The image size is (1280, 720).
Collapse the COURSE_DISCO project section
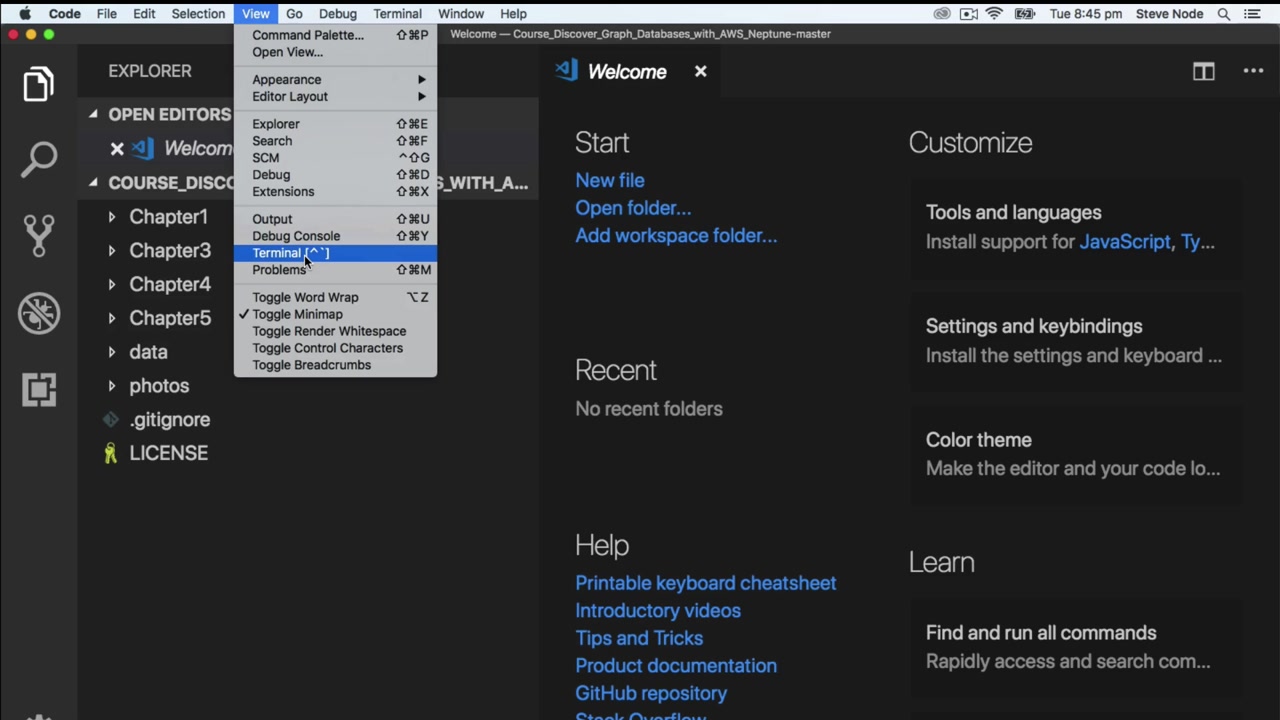coord(93,183)
